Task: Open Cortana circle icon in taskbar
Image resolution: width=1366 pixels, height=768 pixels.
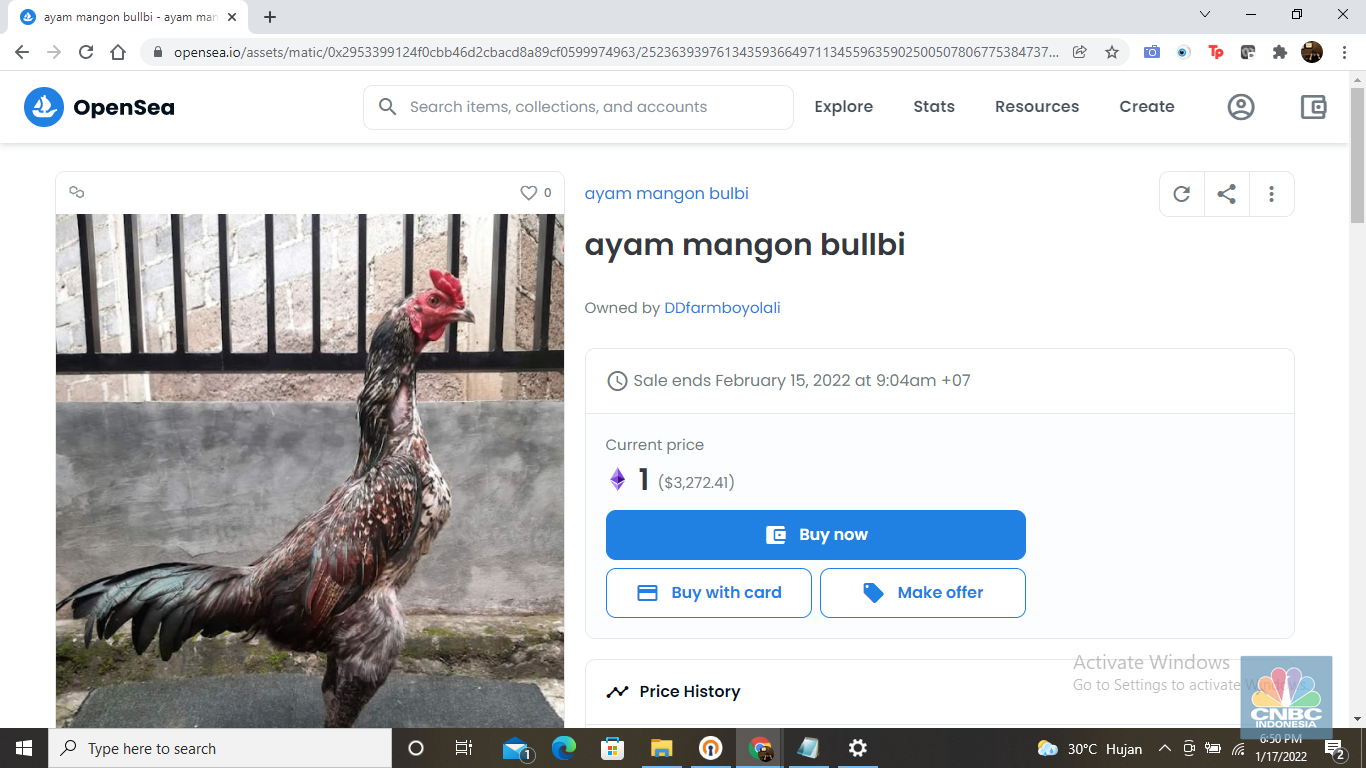Action: coord(416,748)
